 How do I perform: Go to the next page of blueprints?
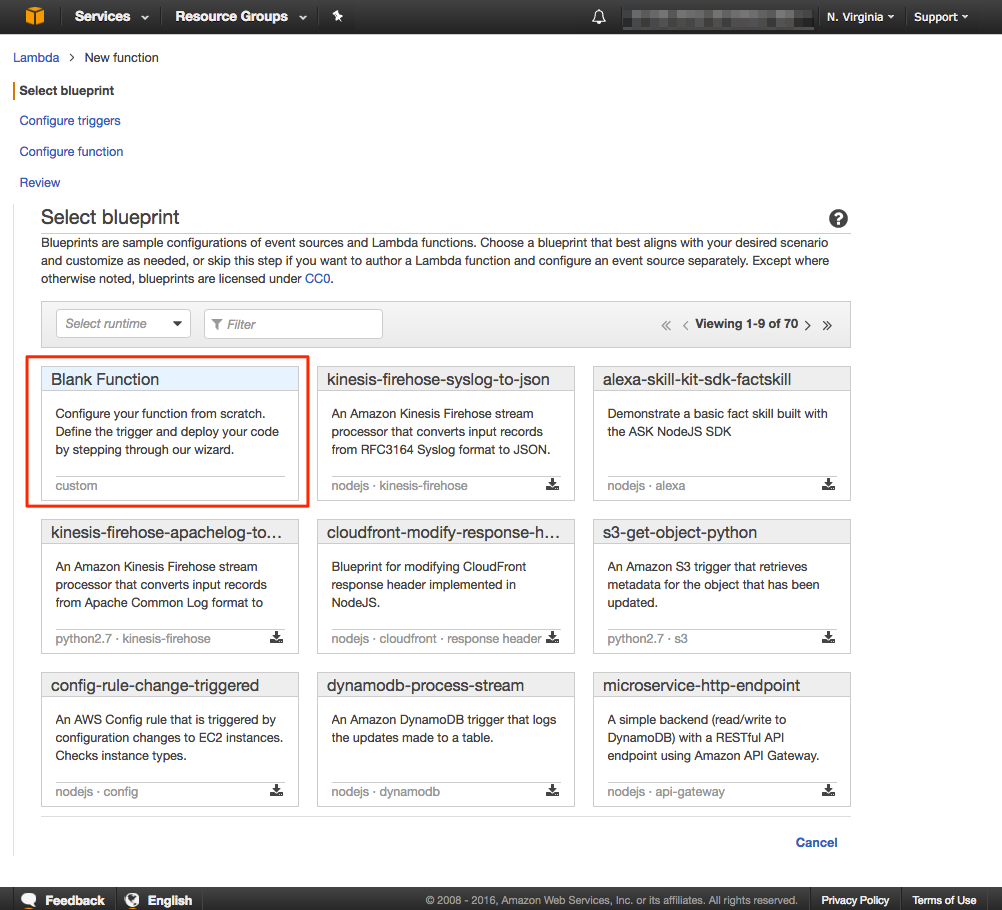point(808,324)
